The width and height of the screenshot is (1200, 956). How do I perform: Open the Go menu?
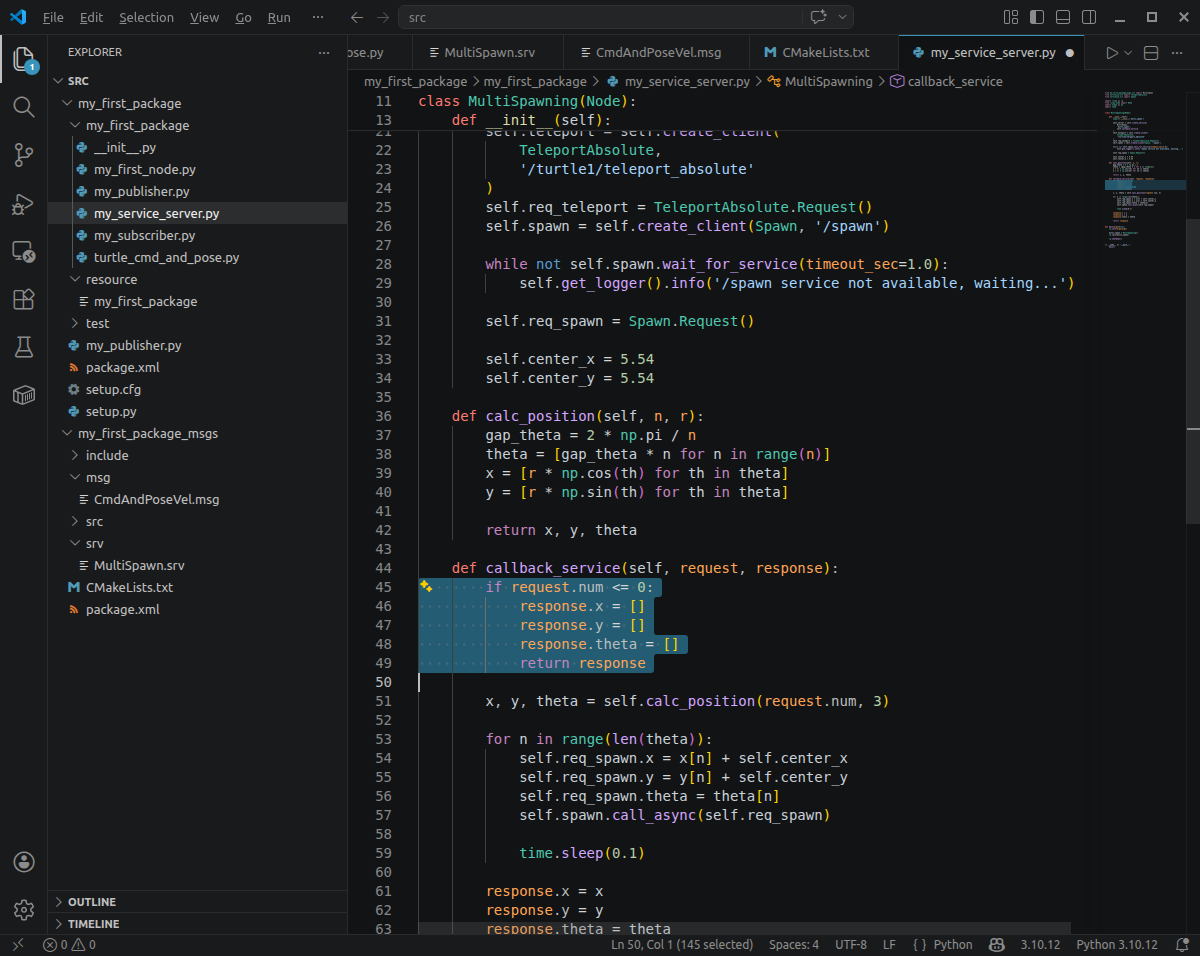(243, 18)
